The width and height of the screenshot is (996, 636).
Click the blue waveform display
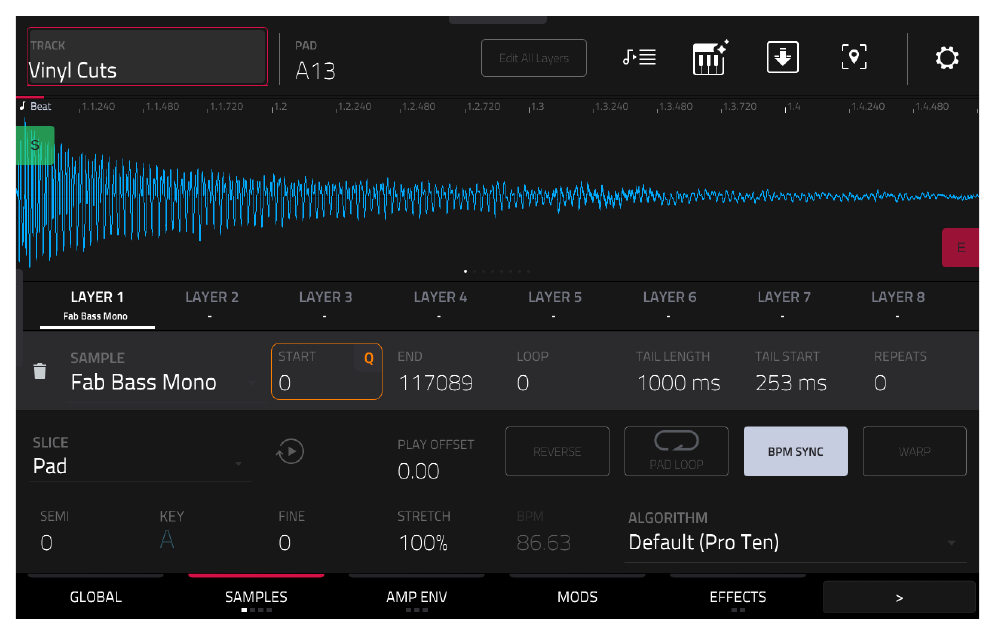(497, 197)
